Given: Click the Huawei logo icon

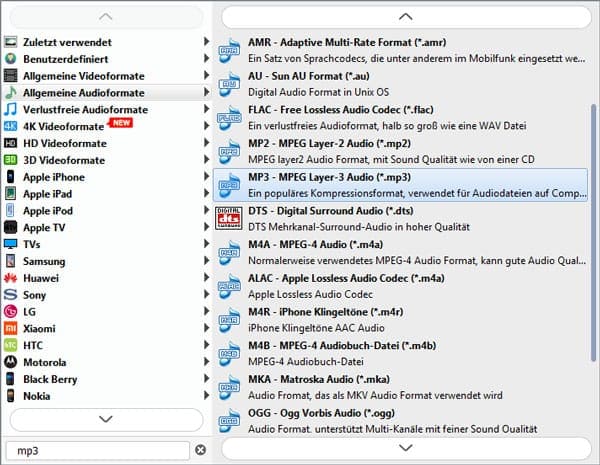Looking at the screenshot, I should tap(10, 278).
